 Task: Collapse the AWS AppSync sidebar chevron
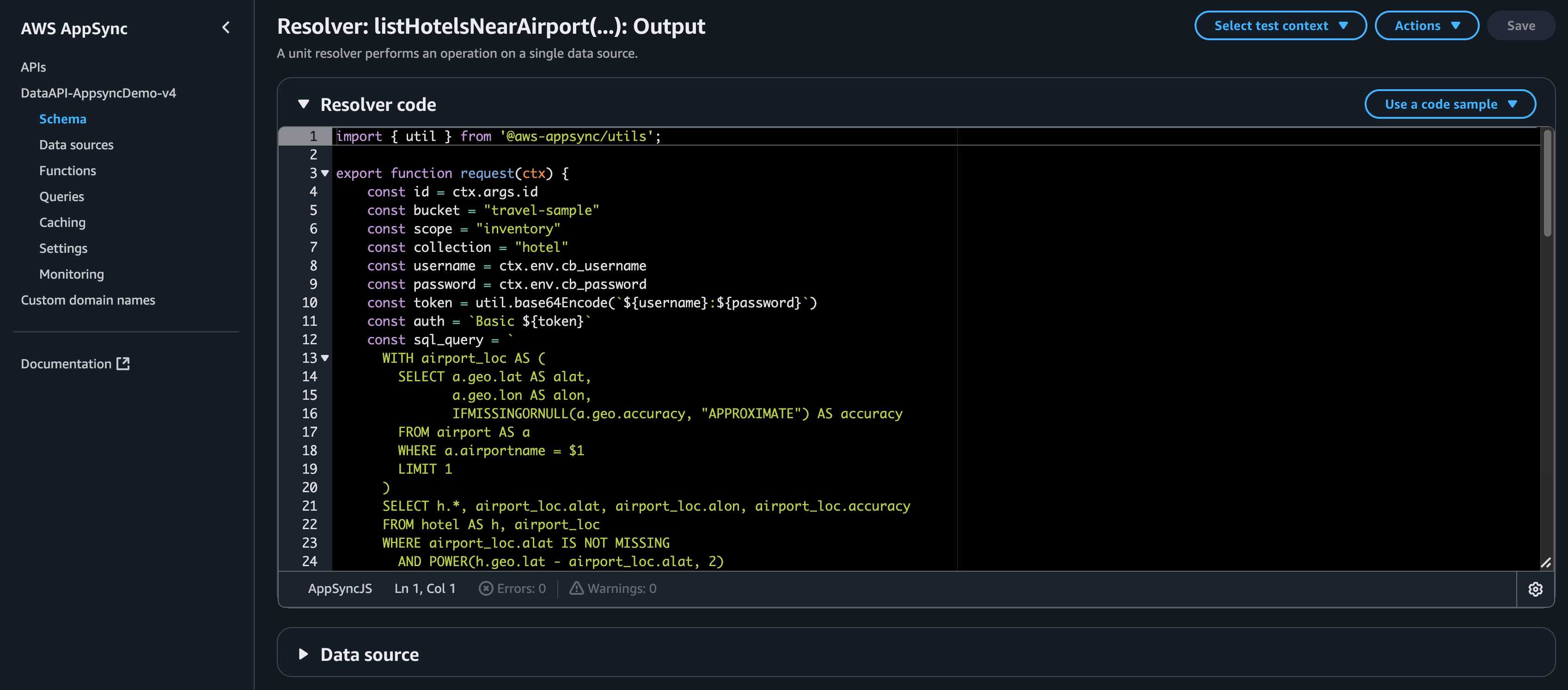(226, 27)
